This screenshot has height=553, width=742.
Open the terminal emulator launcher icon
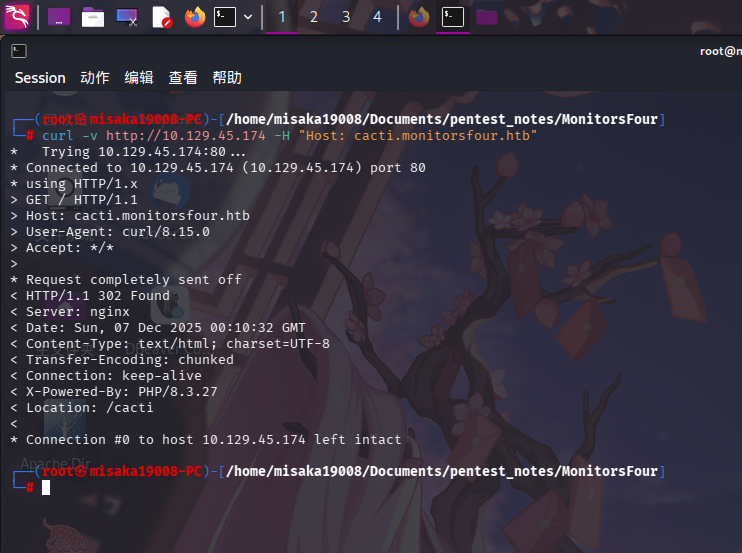click(x=225, y=17)
